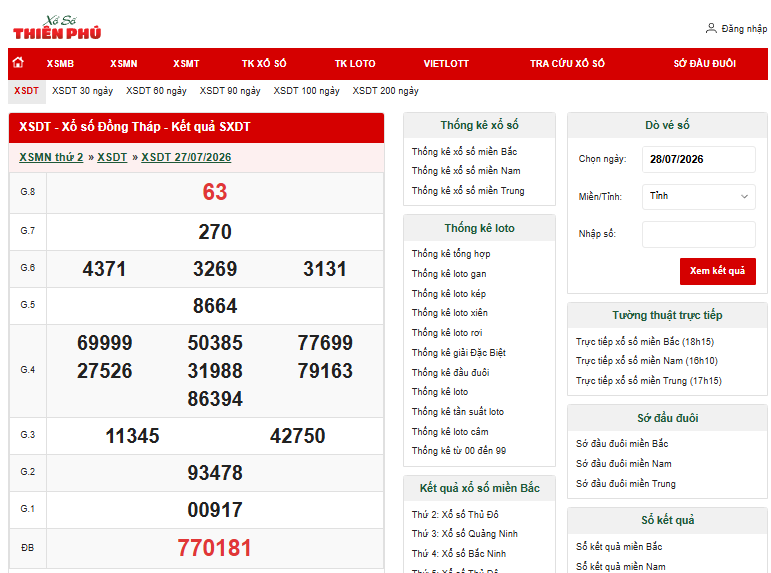Click the Xổ Số Thiên Phú logo
Viewport: 771px width, 573px height.
pos(57,28)
